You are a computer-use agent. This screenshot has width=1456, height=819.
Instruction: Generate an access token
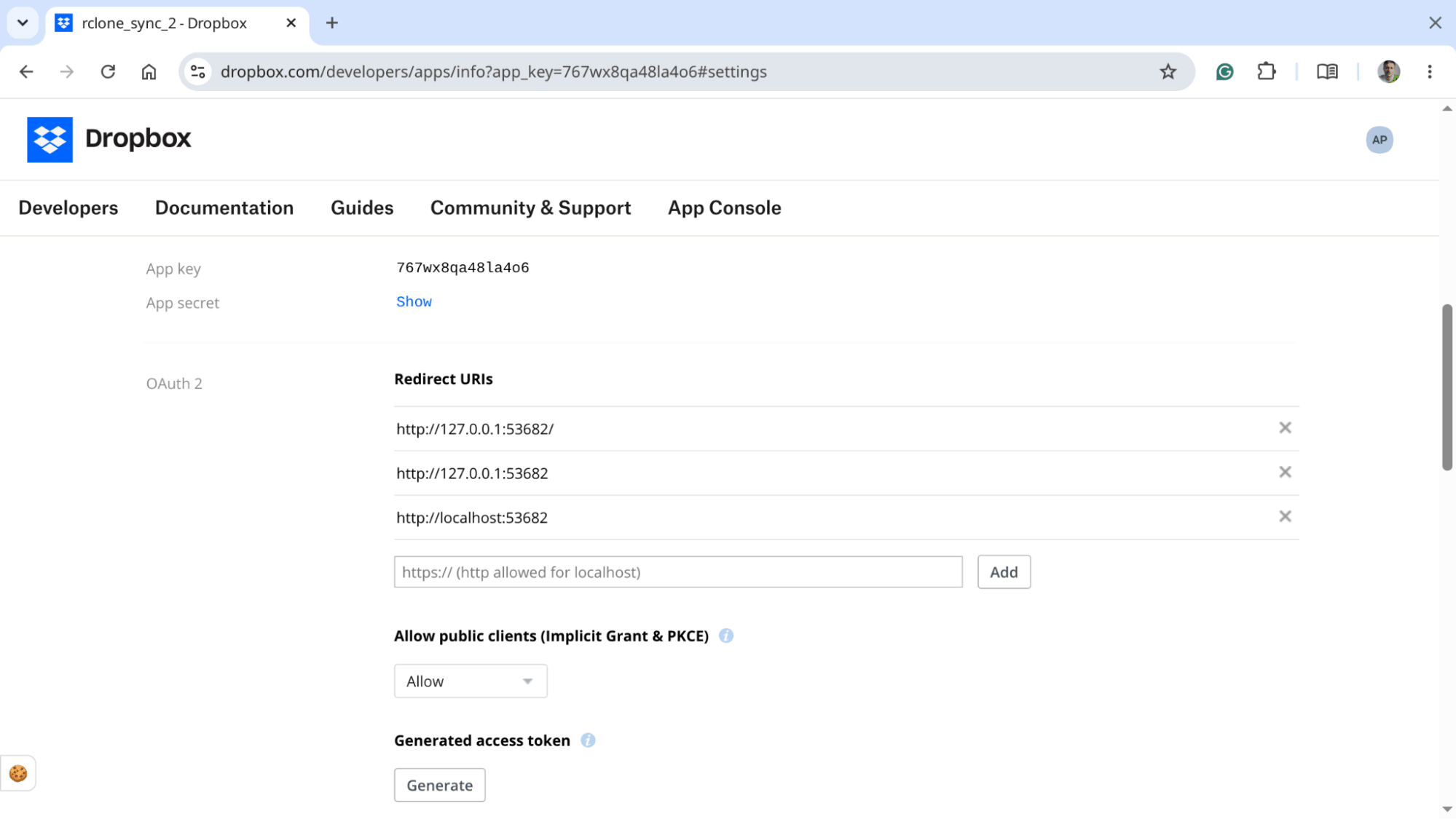pos(439,785)
